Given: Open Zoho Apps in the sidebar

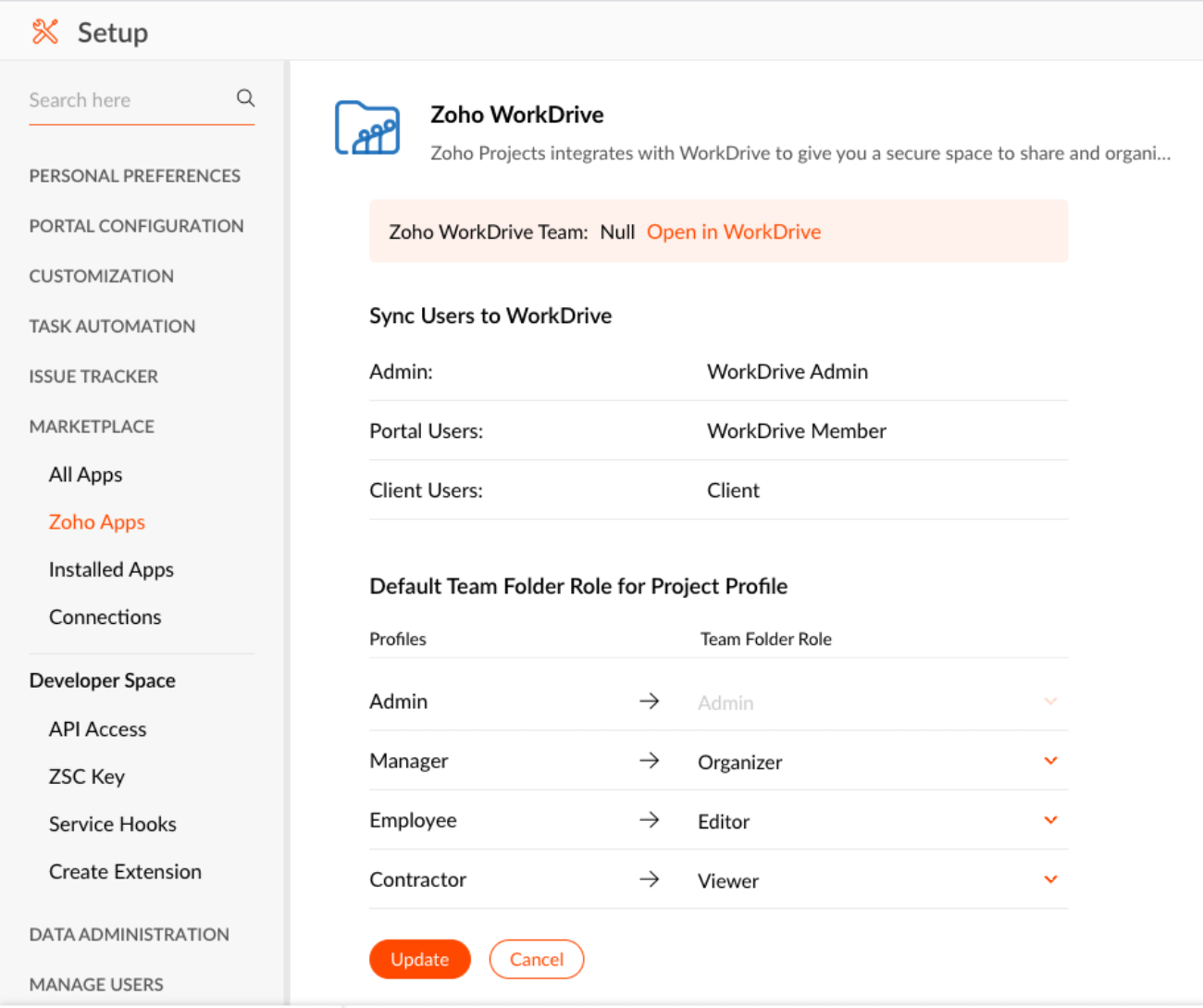Looking at the screenshot, I should (x=96, y=521).
